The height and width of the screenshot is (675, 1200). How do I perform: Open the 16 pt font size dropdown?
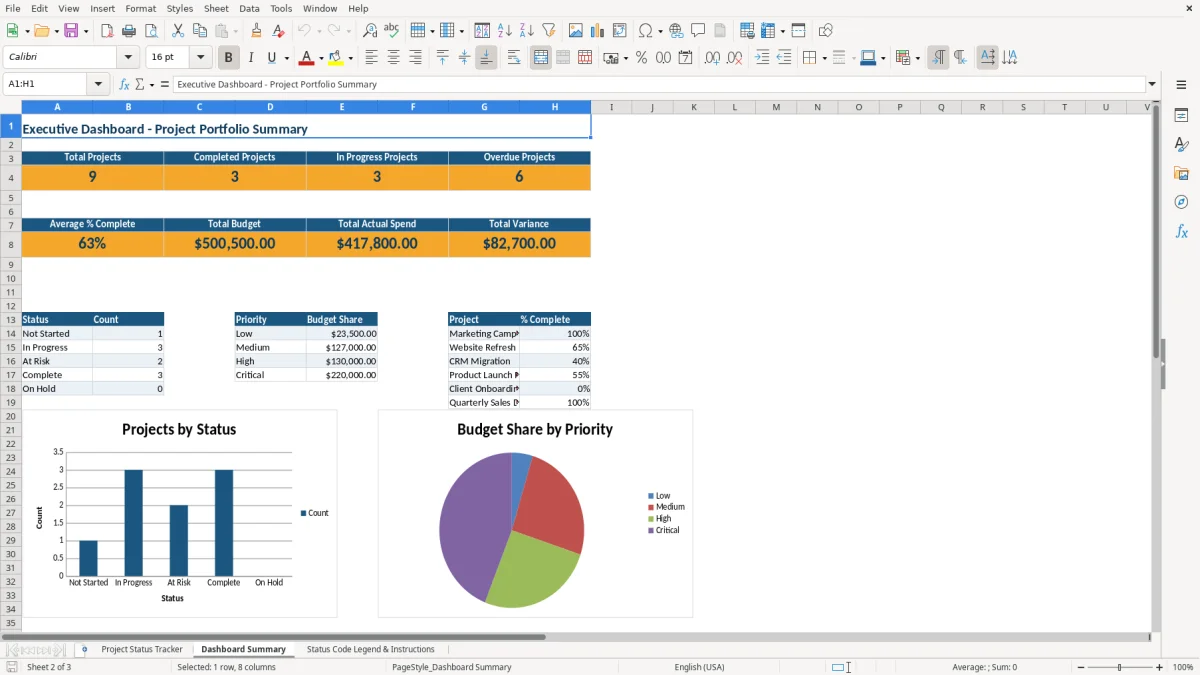201,58
